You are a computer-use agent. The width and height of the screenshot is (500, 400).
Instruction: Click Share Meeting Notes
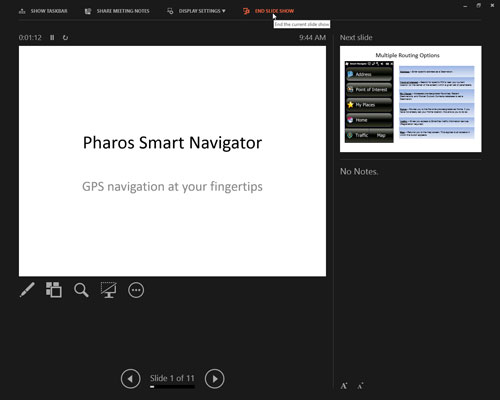pyautogui.click(x=117, y=11)
